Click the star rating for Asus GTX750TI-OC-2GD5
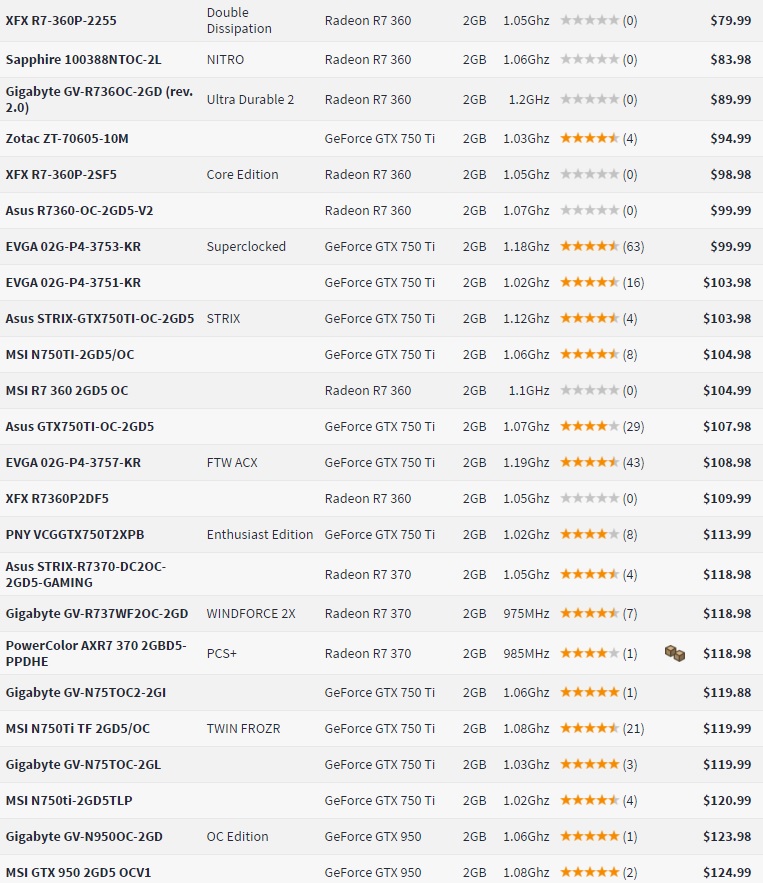Image resolution: width=763 pixels, height=883 pixels. pyautogui.click(x=589, y=427)
